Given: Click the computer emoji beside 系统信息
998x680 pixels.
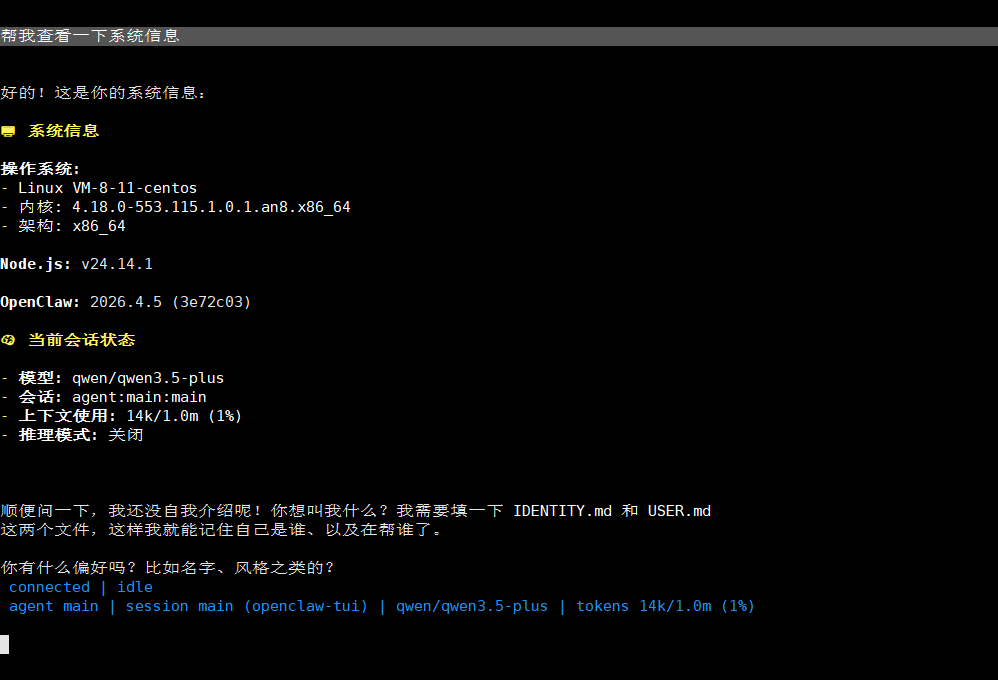Looking at the screenshot, I should click(8, 131).
